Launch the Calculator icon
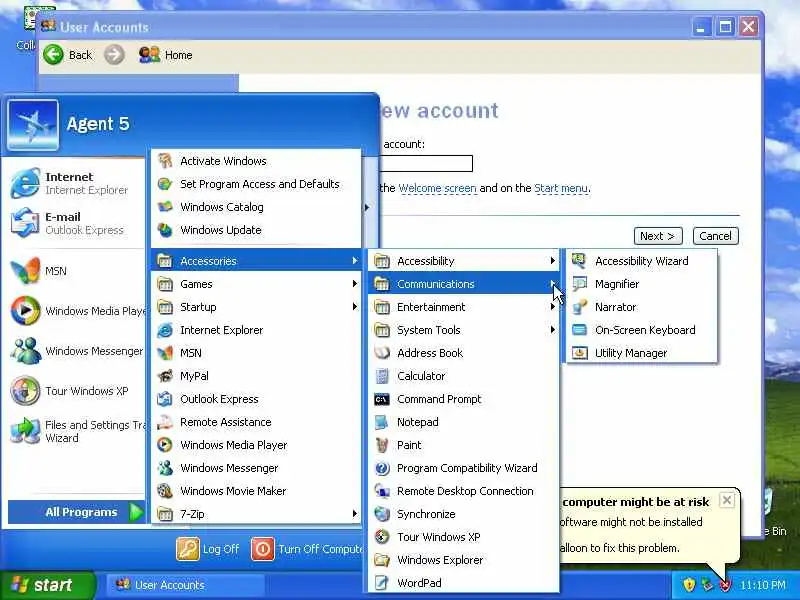800x600 pixels. click(x=382, y=376)
